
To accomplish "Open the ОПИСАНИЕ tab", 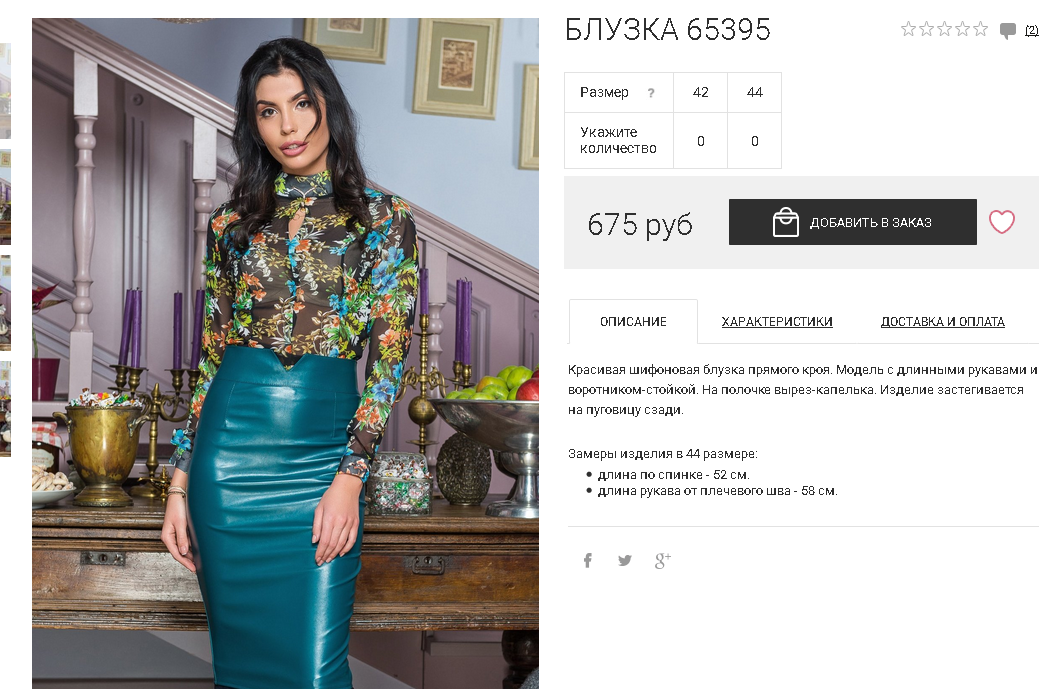I will pyautogui.click(x=633, y=322).
